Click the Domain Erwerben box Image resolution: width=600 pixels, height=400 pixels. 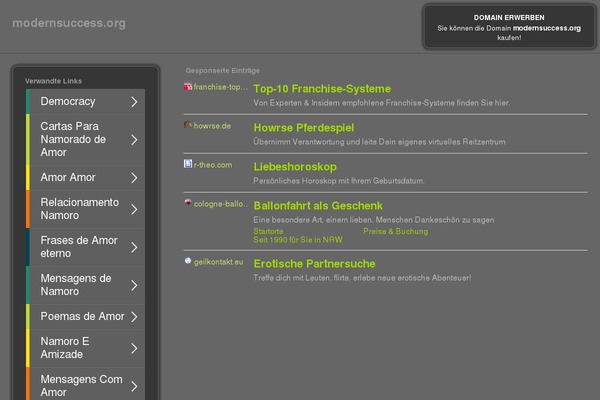509,27
